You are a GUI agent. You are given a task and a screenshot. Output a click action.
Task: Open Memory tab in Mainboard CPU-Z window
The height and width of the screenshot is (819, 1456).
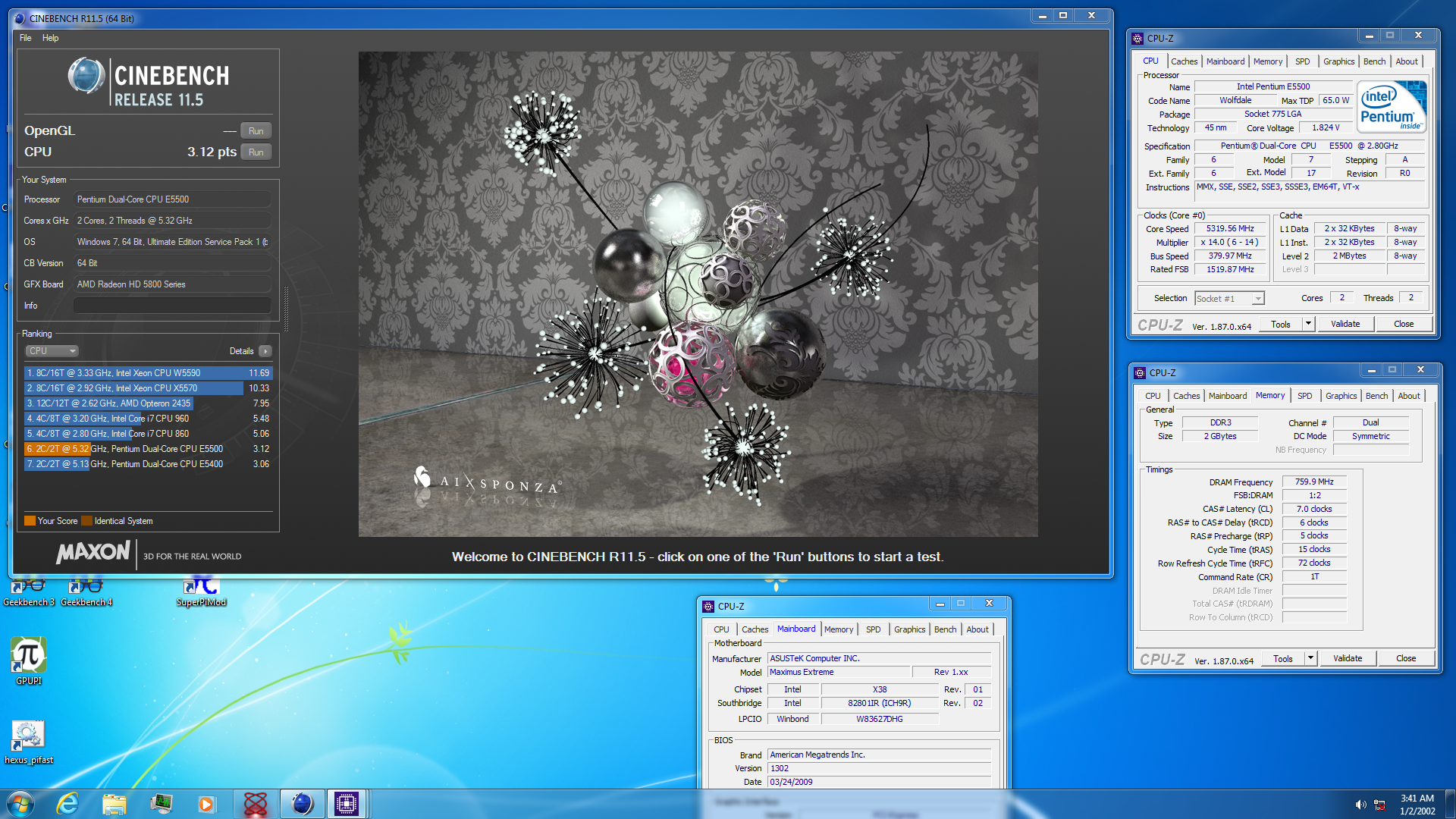pyautogui.click(x=839, y=629)
